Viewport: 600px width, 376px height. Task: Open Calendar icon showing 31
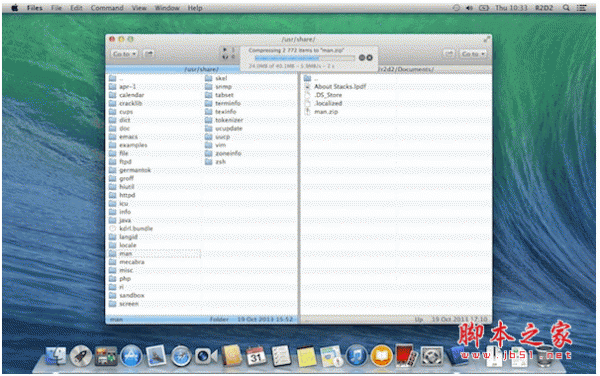point(256,356)
